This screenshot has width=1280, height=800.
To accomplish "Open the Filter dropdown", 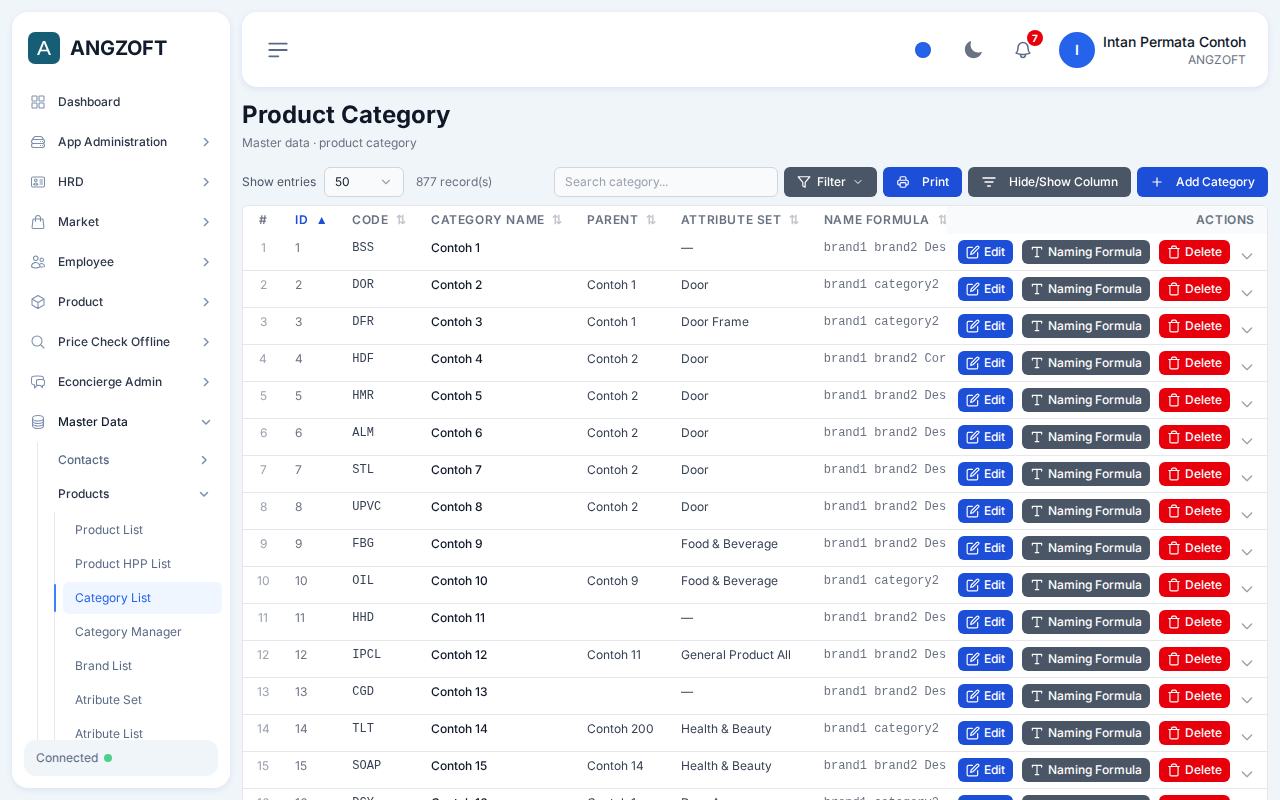I will click(830, 182).
